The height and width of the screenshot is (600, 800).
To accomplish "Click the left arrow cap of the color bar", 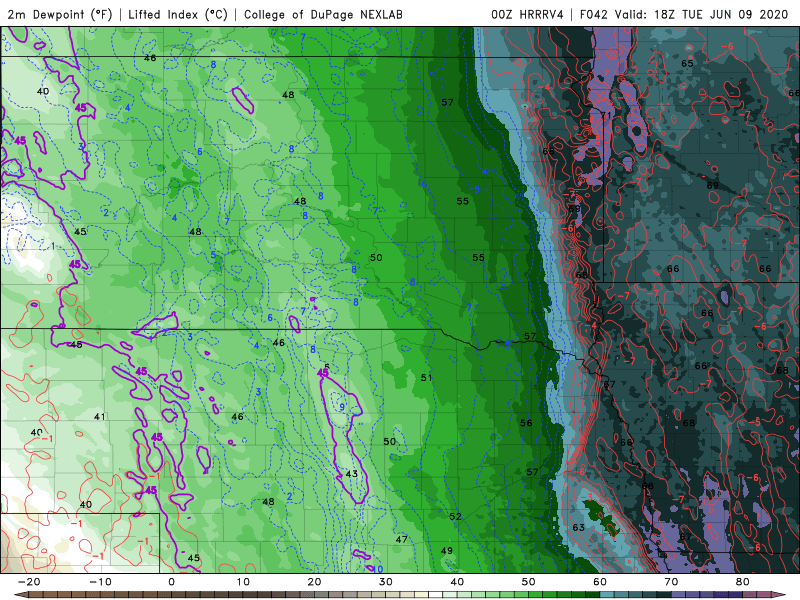I will (20, 595).
